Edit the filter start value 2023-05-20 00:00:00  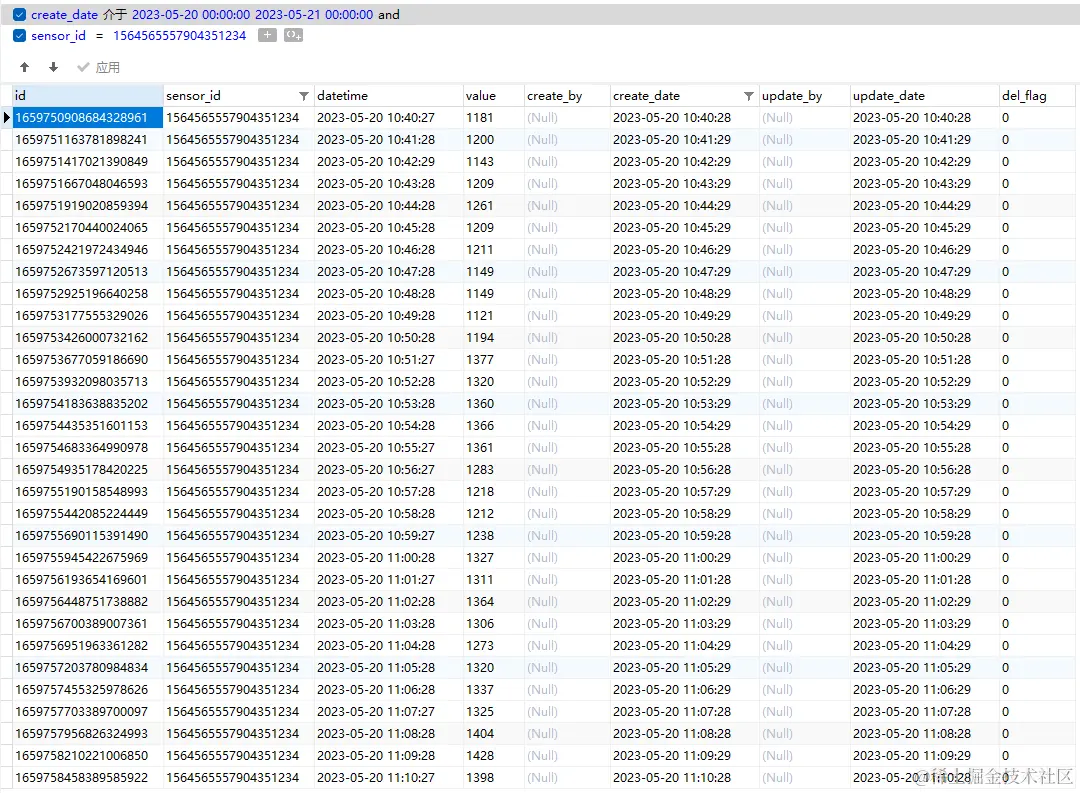click(x=191, y=14)
